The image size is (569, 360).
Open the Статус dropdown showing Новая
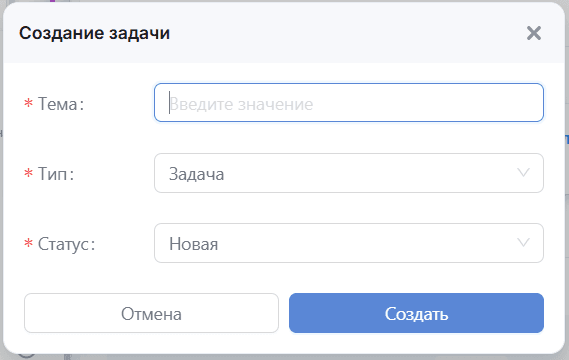coord(349,243)
